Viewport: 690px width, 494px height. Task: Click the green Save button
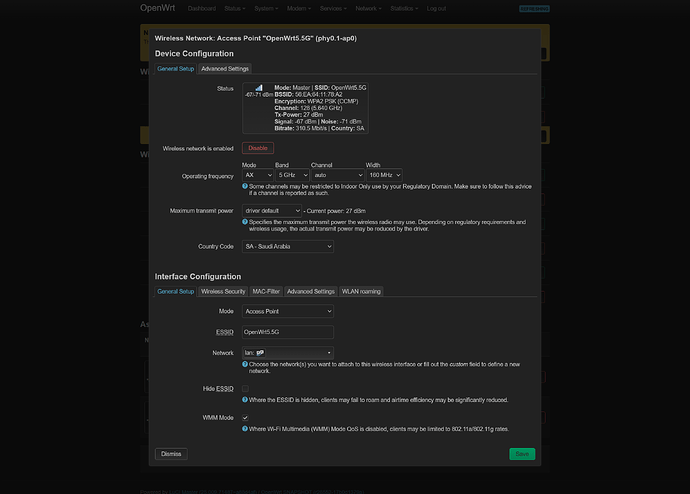[x=522, y=454]
